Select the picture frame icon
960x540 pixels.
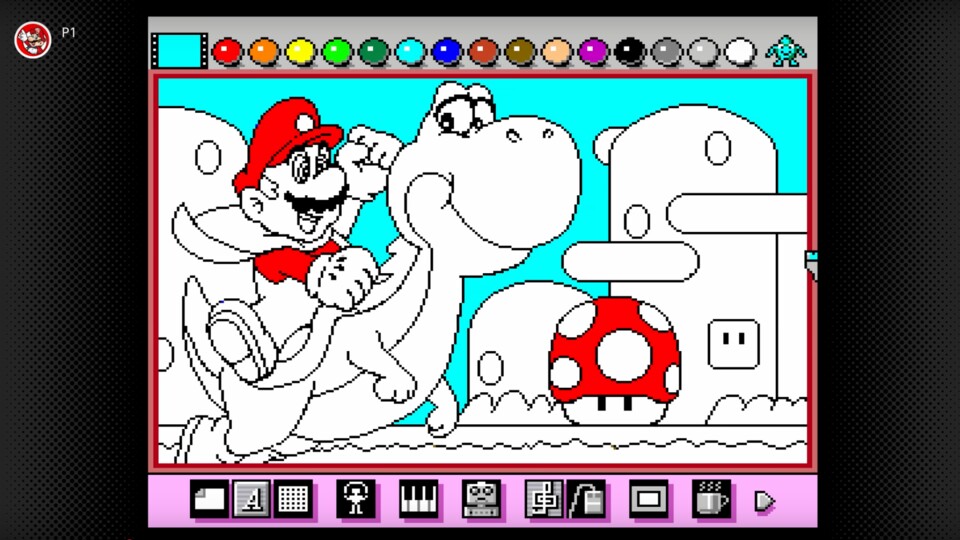[x=649, y=499]
